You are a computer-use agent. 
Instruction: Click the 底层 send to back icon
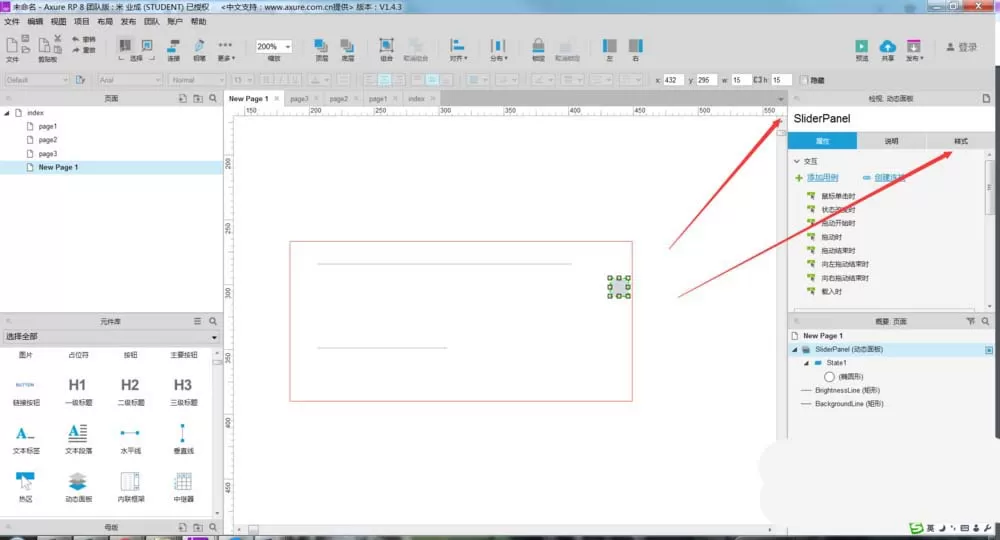[x=347, y=46]
